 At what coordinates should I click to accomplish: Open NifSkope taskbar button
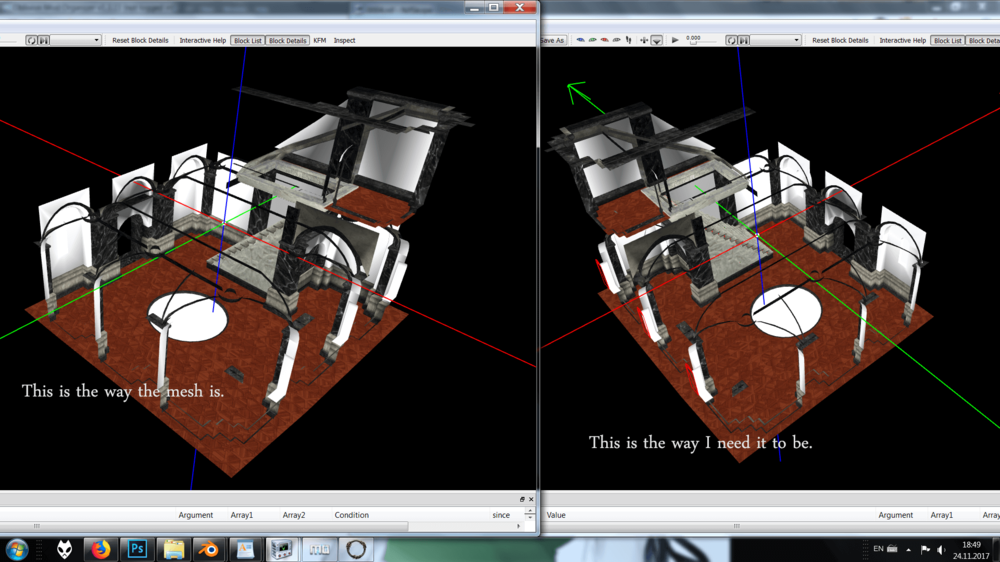[x=282, y=549]
